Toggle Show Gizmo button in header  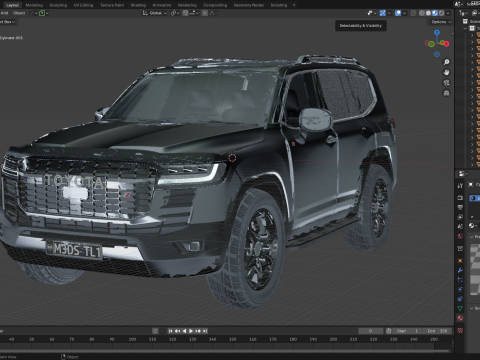coord(383,13)
